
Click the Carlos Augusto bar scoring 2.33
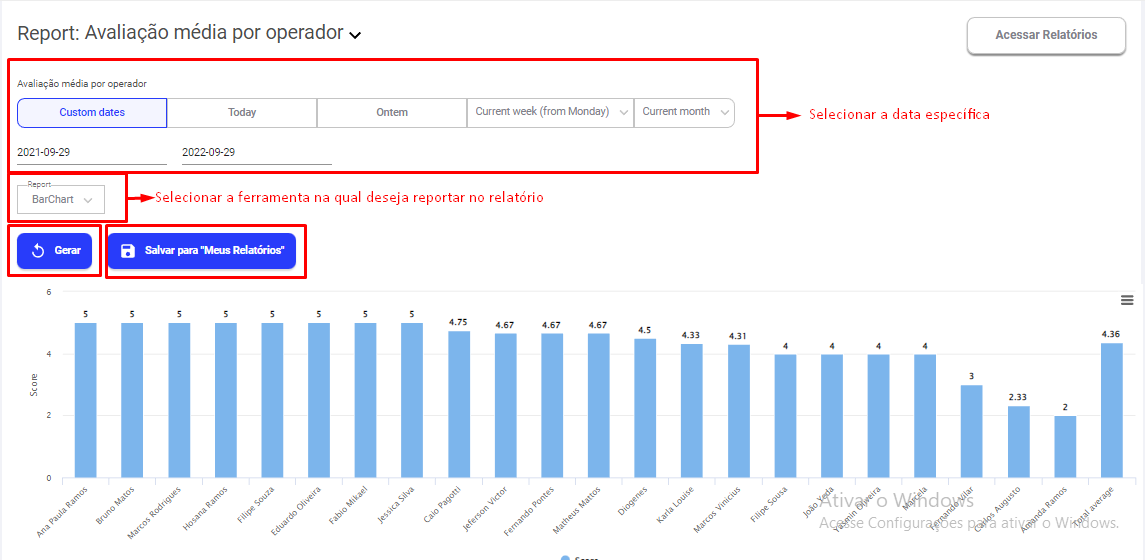click(1019, 442)
